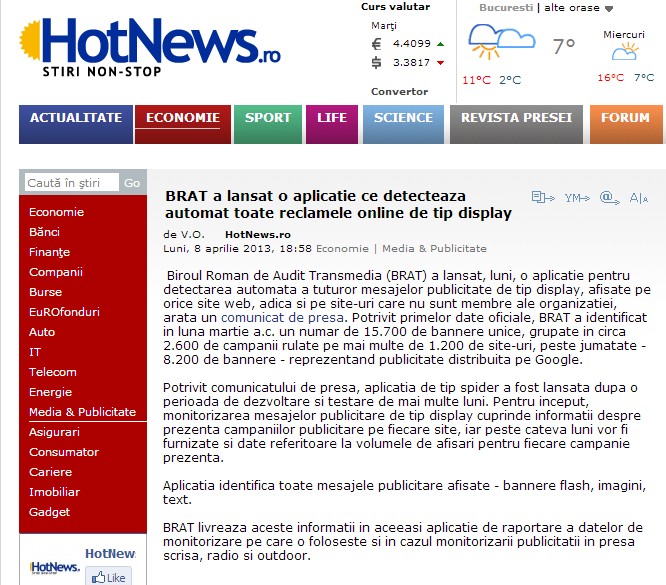Focus the 'Caută în știri' search field
This screenshot has height=585, width=666.
tap(72, 183)
